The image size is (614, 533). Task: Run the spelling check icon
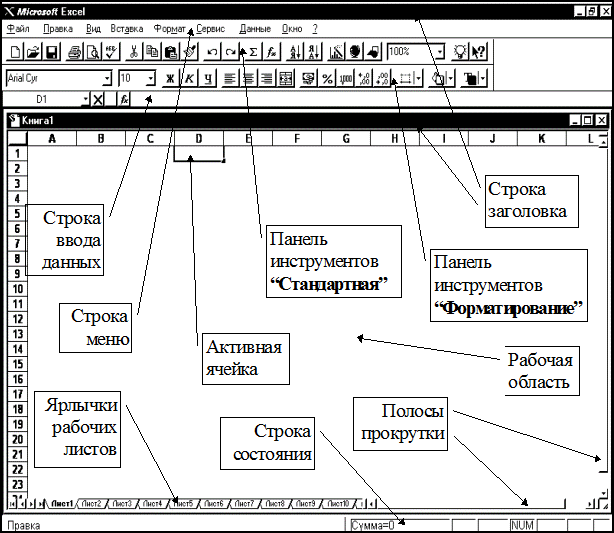point(111,52)
